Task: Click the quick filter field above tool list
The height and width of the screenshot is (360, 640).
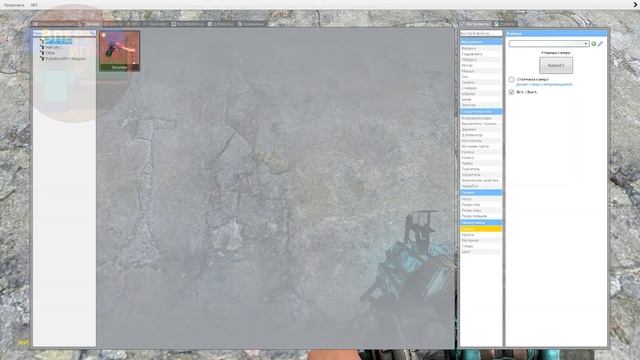Action: [x=481, y=33]
